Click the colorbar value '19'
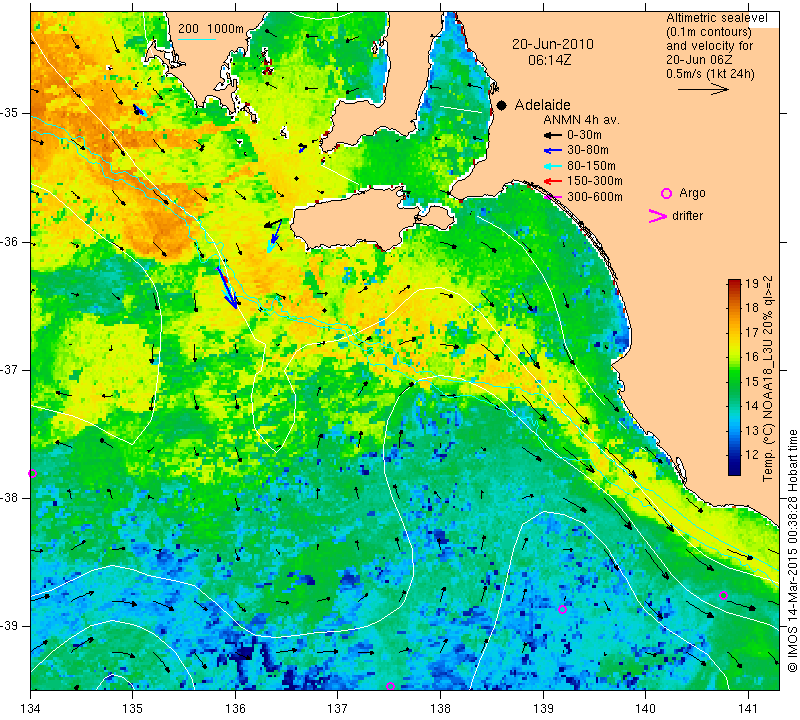Screen dimensions: 800x720 752,284
